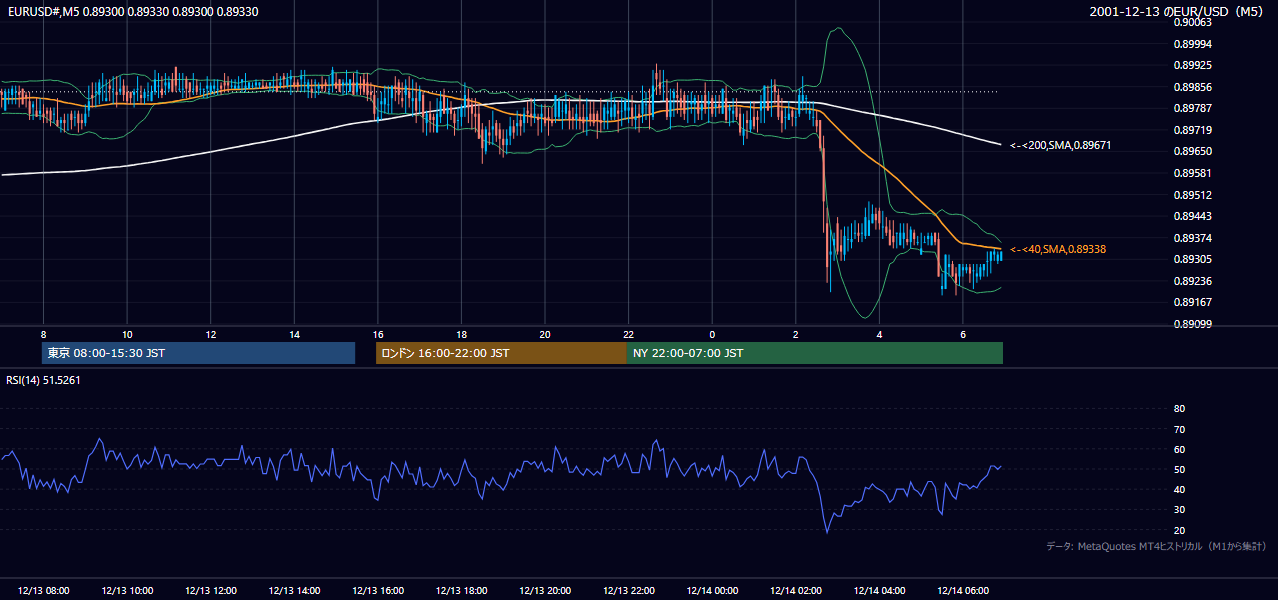Click the 12/13 10:00 date label

point(127,591)
